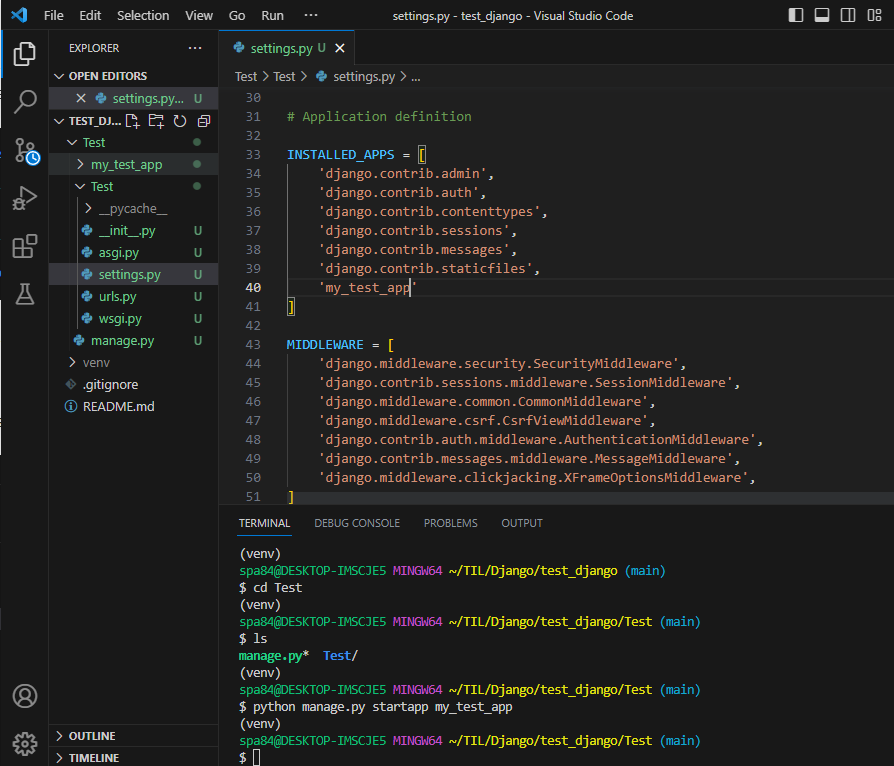Close settings.py in Open Editors list
The height and width of the screenshot is (766, 894).
[81, 98]
